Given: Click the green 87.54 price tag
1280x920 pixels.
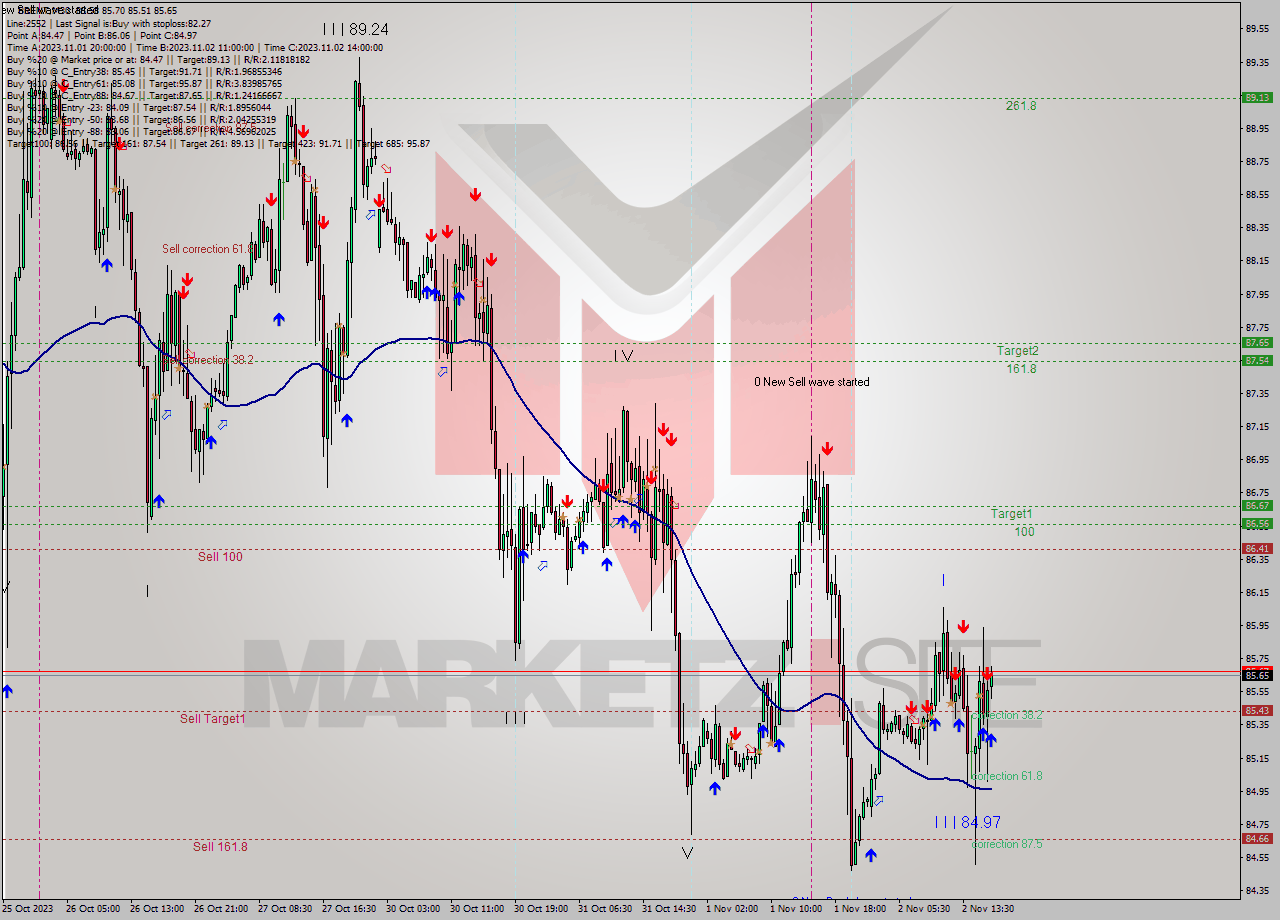Looking at the screenshot, I should 1257,361.
